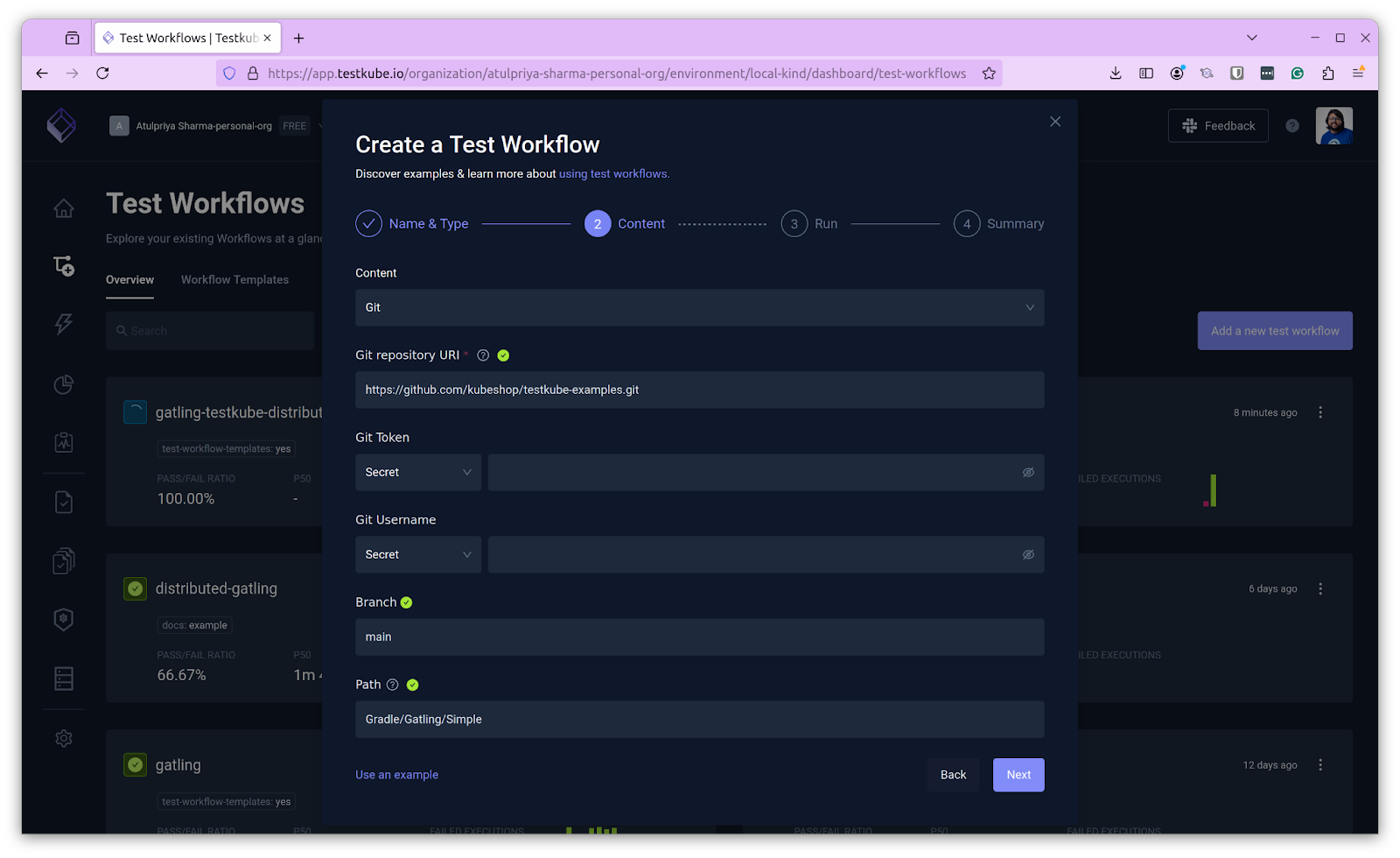Screen dimensions: 1400x858
Task: Open the Tests checkmark document sidebar icon
Action: click(x=64, y=502)
